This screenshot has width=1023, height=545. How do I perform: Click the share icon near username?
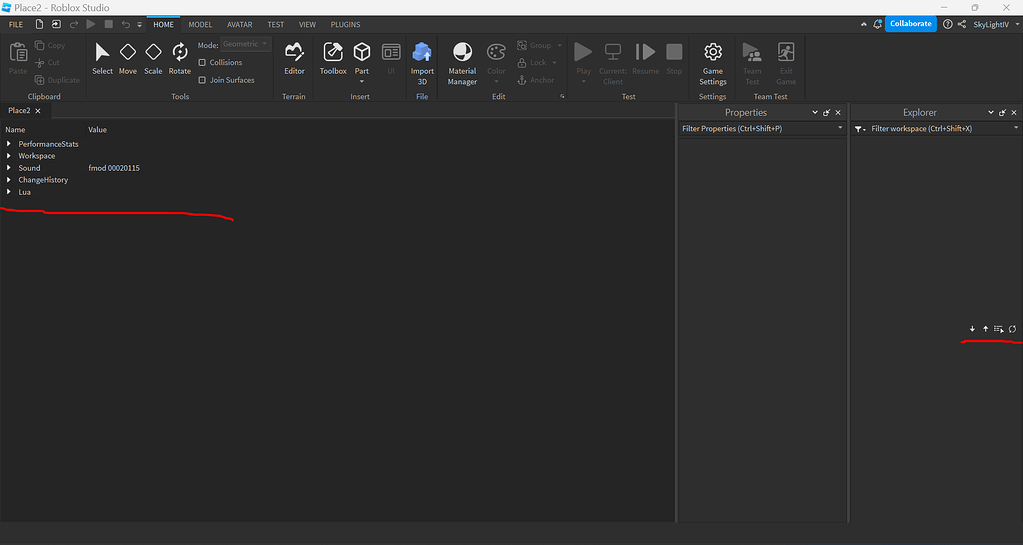[962, 24]
